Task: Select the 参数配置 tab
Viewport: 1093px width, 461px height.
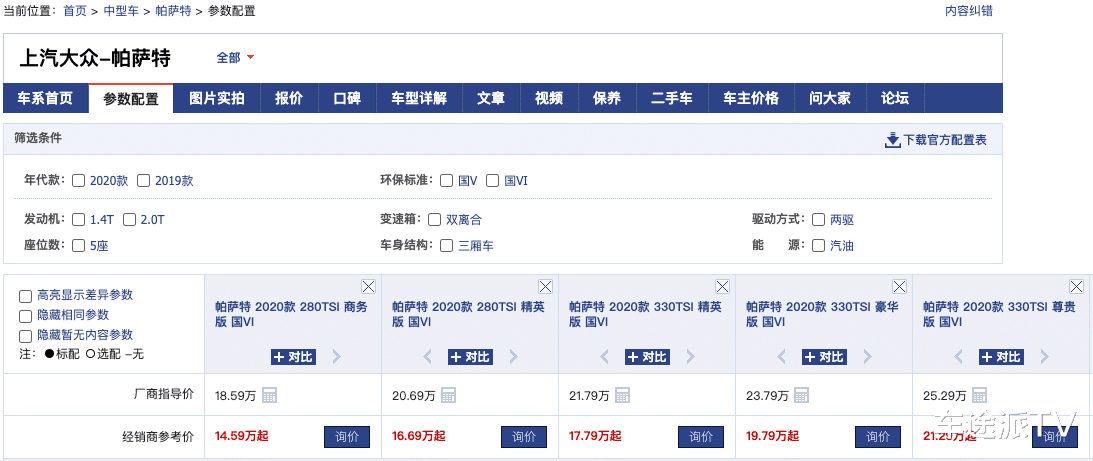Action: point(131,98)
